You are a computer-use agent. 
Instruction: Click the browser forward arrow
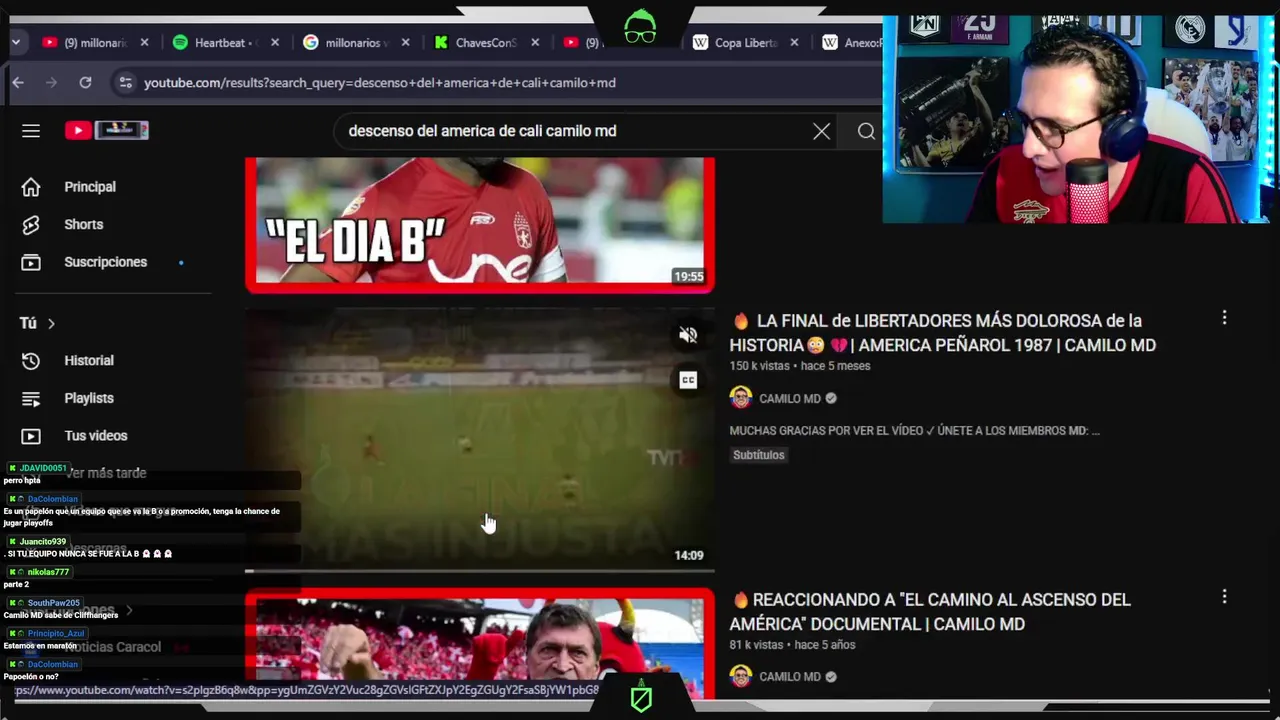(52, 83)
